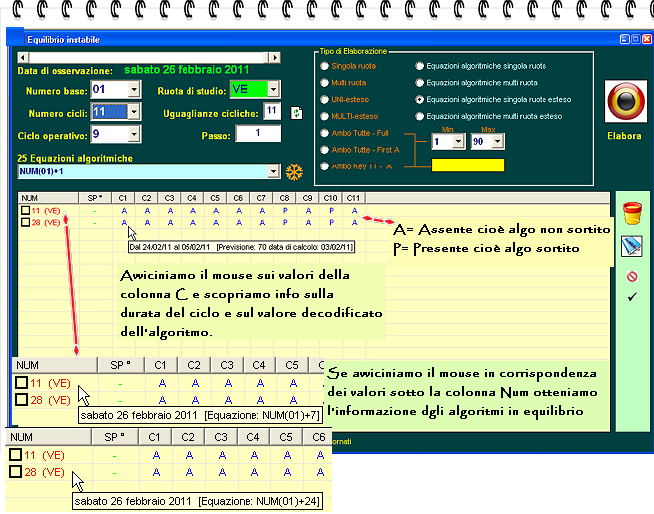Click the orange snowflake icon beside equation list
Viewport: 654px width, 514px height.
pos(294,172)
